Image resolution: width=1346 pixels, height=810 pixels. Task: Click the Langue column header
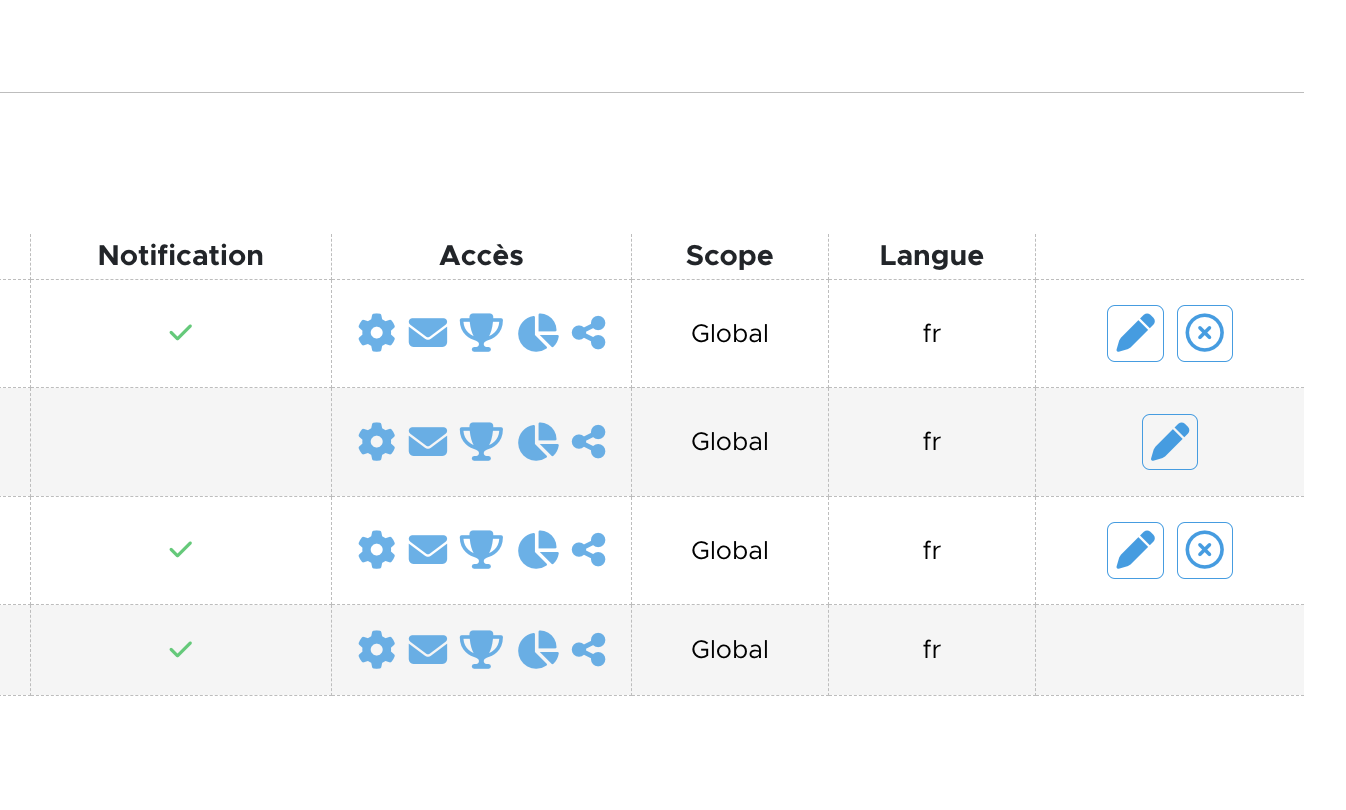click(x=931, y=256)
